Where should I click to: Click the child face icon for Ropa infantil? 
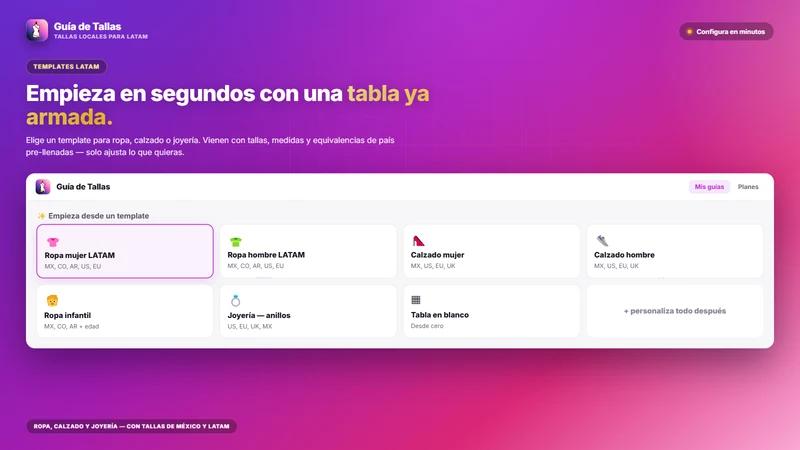pyautogui.click(x=53, y=301)
